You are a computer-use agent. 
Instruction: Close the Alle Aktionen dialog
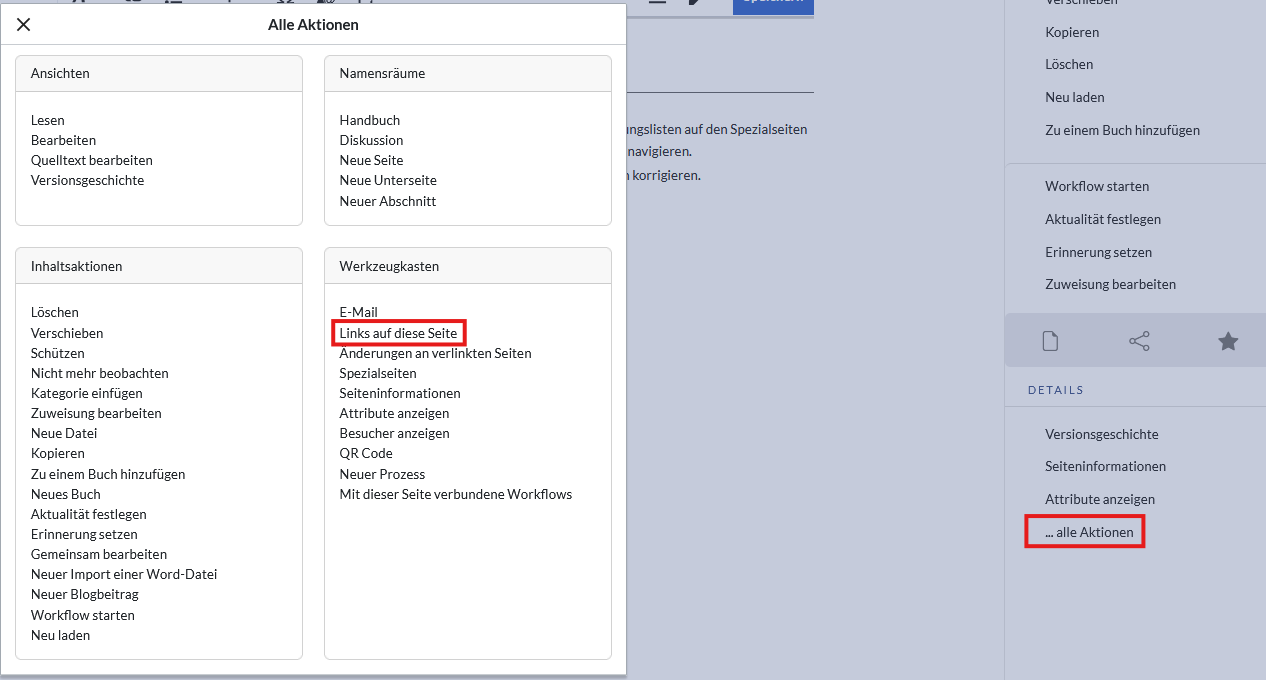click(24, 25)
